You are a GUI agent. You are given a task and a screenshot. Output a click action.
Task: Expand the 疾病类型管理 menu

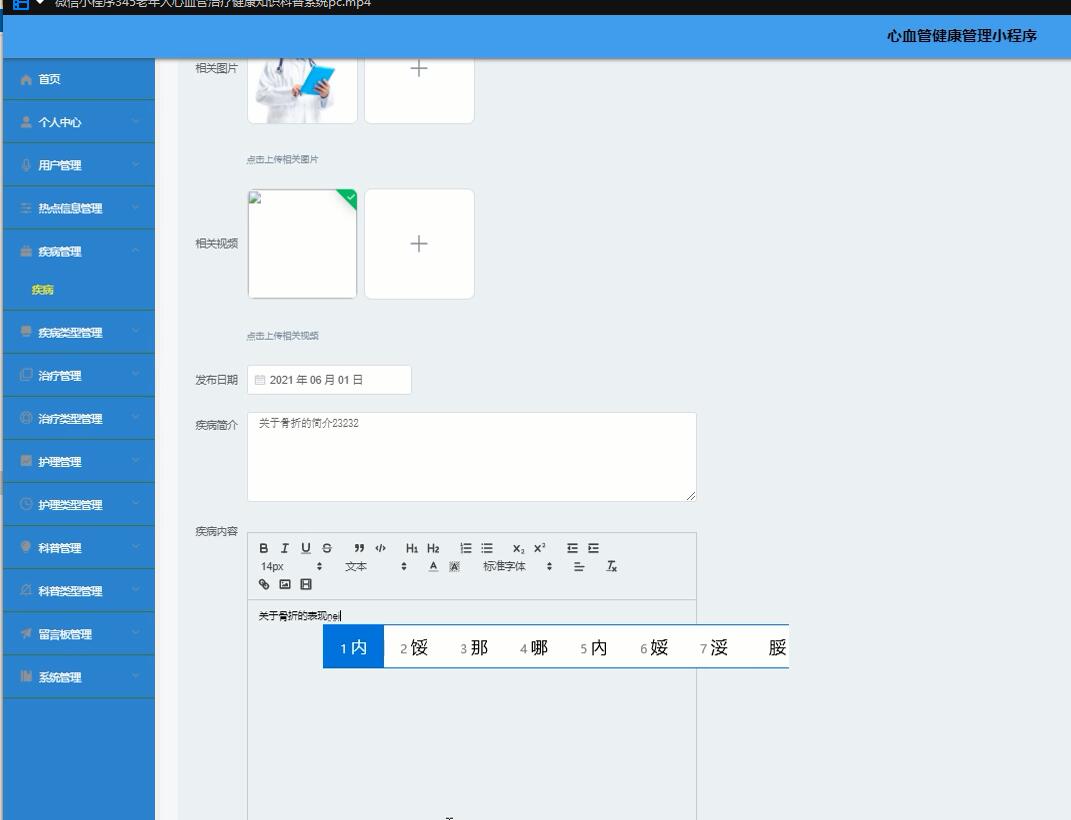tap(79, 333)
